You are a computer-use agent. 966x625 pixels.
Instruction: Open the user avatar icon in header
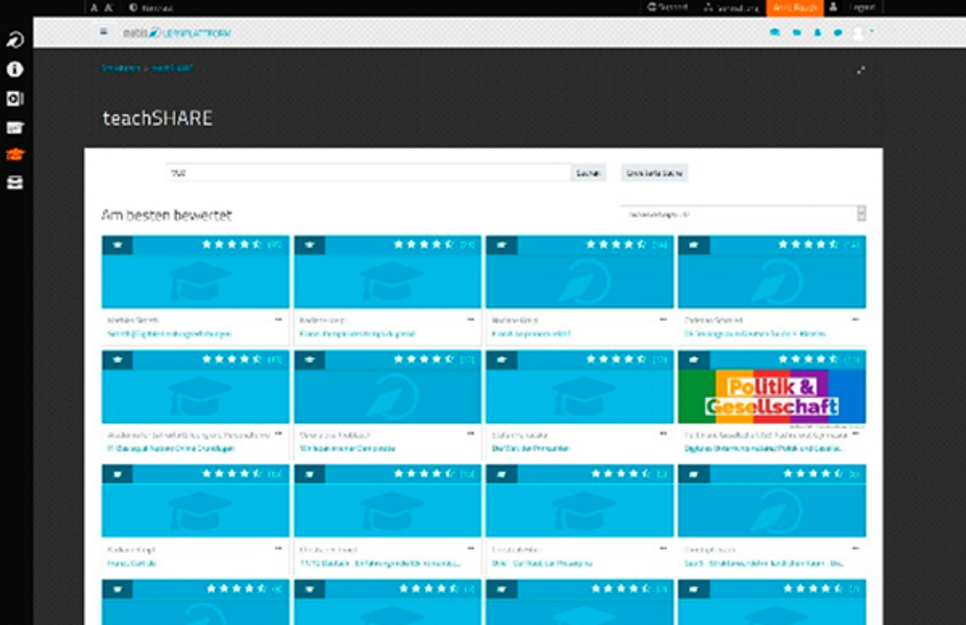coord(858,33)
